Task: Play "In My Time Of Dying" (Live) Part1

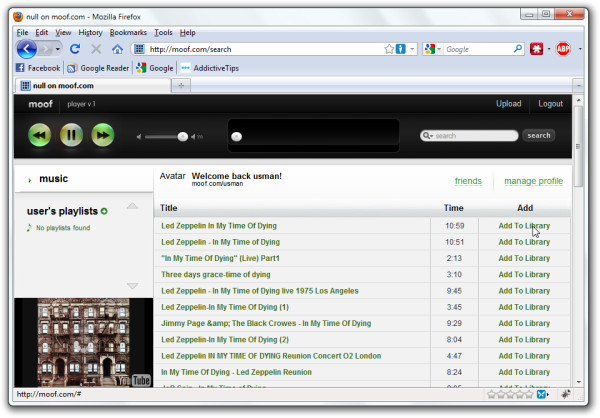Action: (220, 258)
